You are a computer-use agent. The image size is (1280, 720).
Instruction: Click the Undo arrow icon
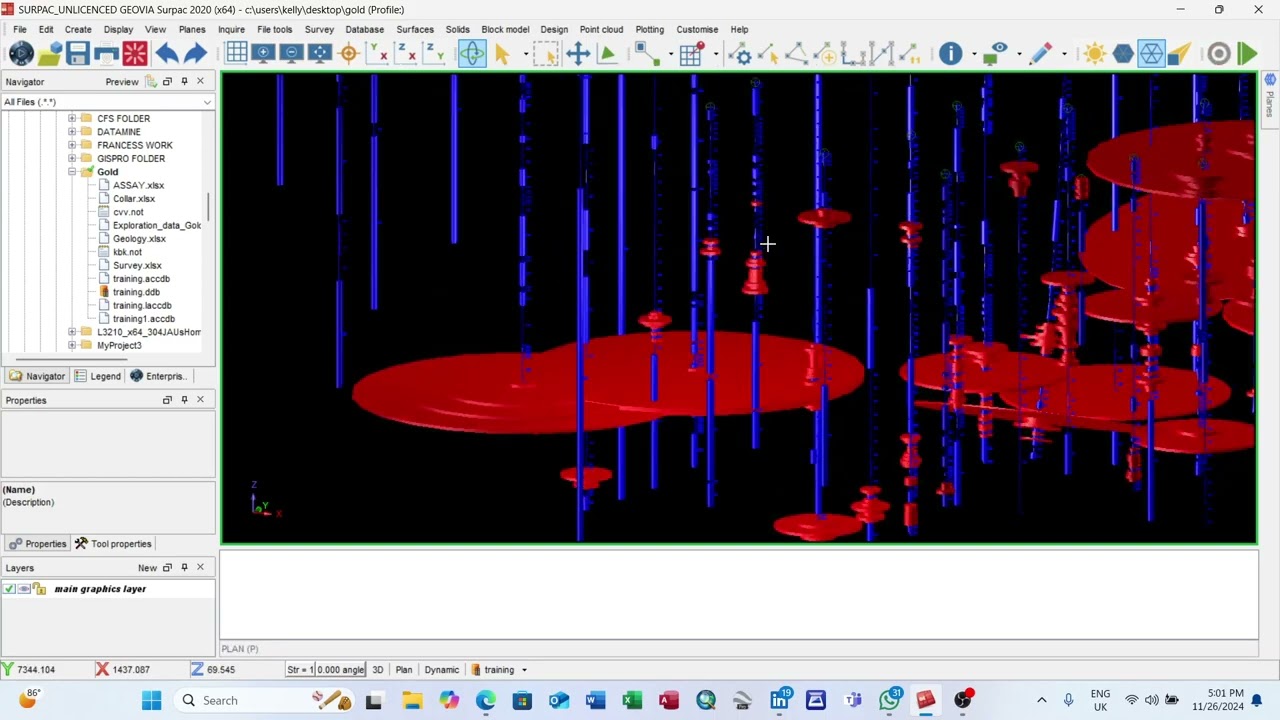(166, 54)
